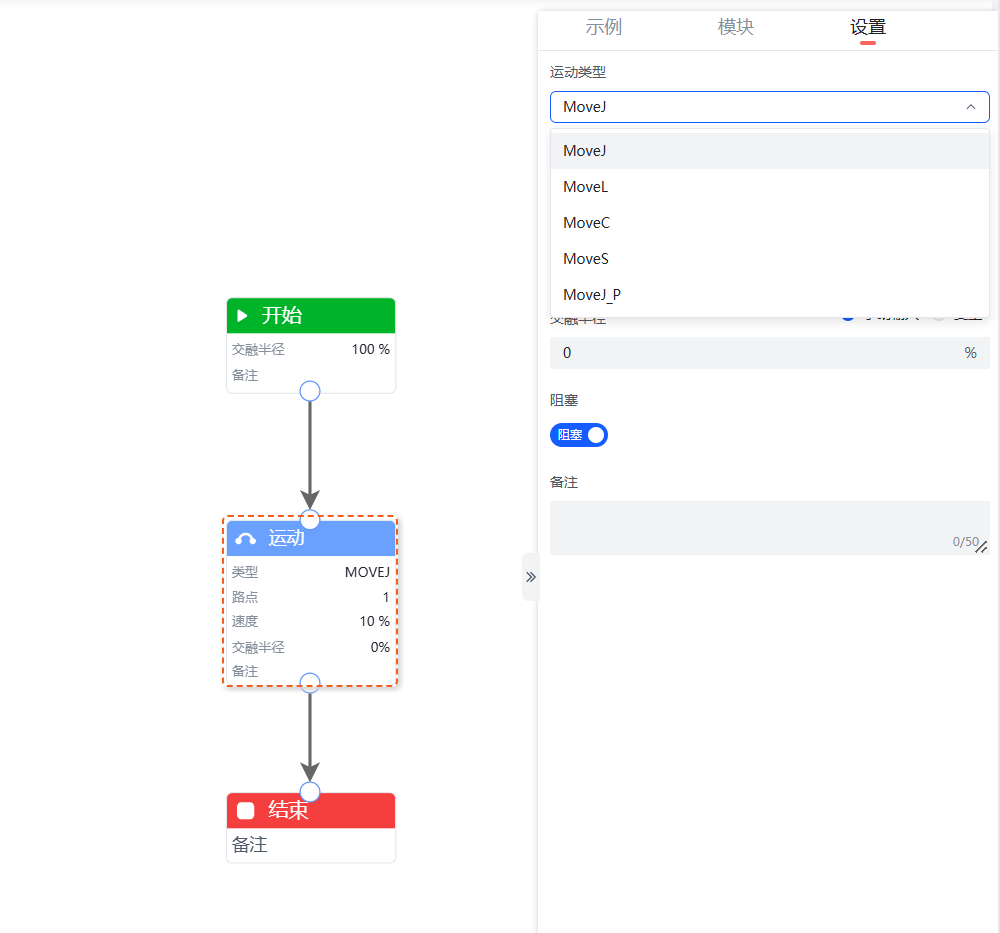Click the 交融半径 value input field
The width and height of the screenshot is (1000, 933).
750,353
